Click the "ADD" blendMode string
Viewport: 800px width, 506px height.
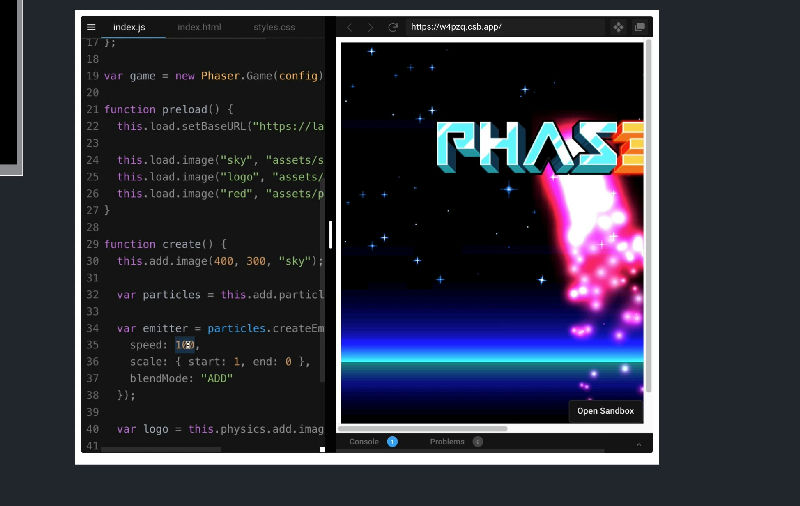coord(217,378)
